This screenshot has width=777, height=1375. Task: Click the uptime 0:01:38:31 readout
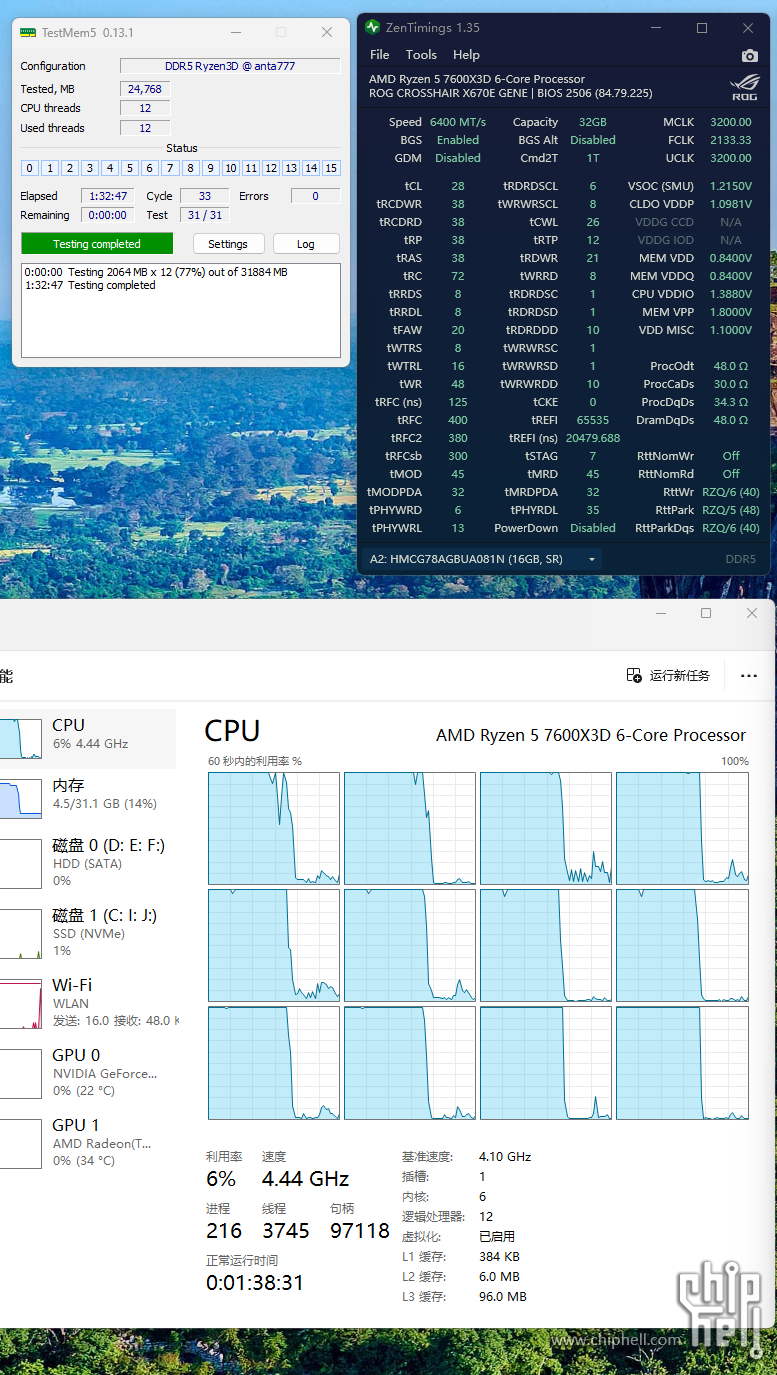(255, 1283)
